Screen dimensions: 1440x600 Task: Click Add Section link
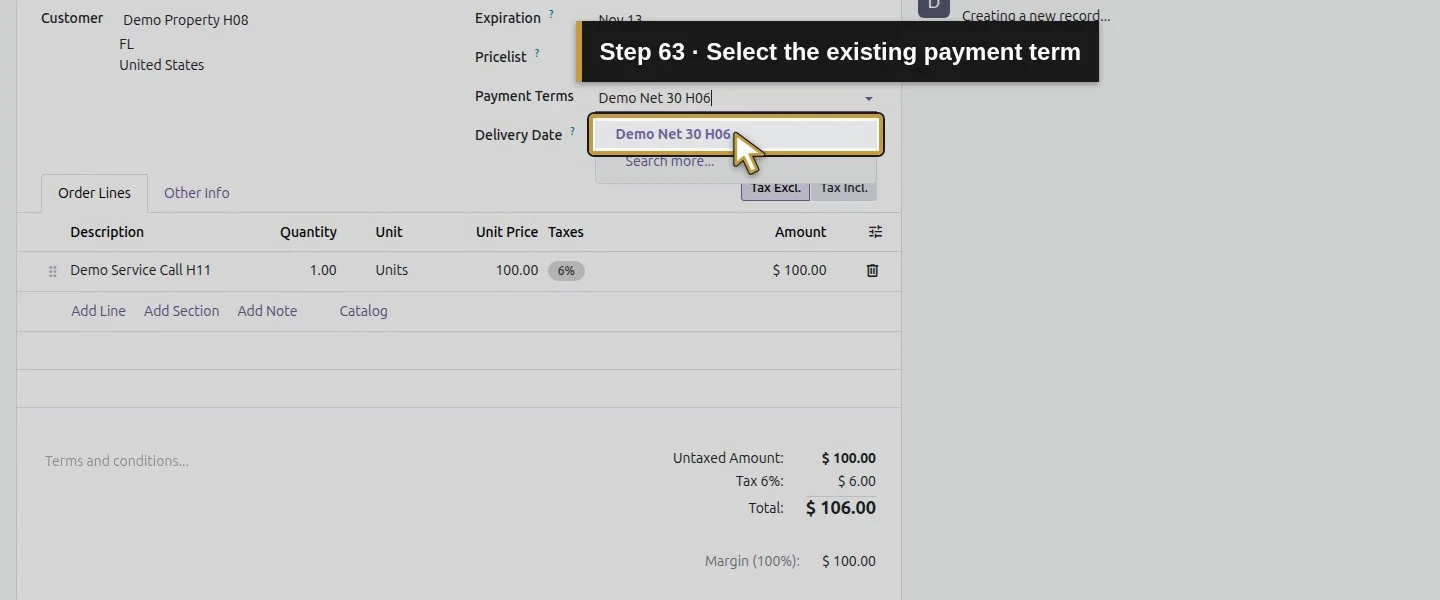tap(181, 311)
